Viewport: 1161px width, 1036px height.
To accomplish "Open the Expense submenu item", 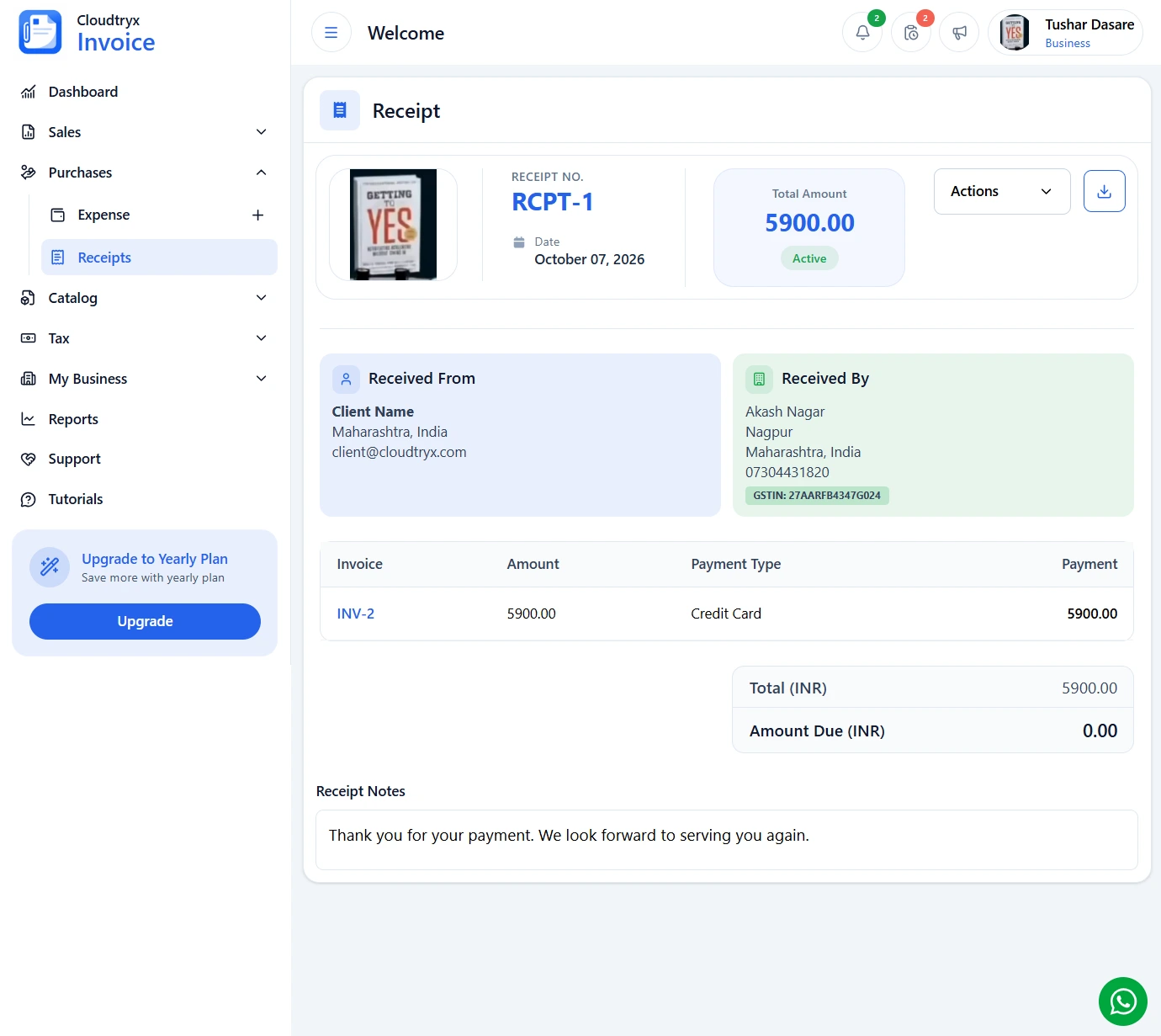I will (x=159, y=215).
